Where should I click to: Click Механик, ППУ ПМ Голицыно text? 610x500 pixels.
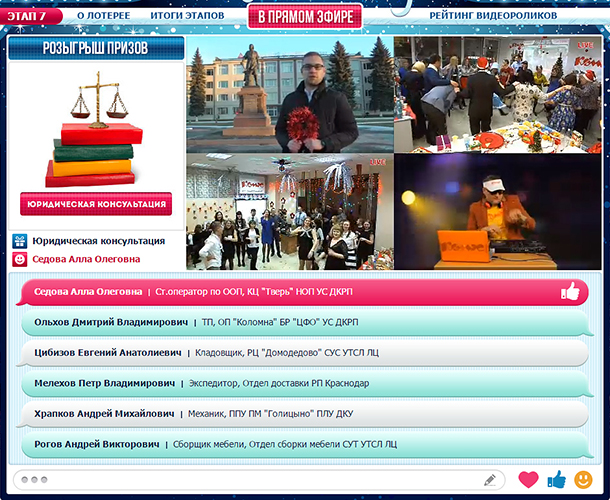pos(270,414)
